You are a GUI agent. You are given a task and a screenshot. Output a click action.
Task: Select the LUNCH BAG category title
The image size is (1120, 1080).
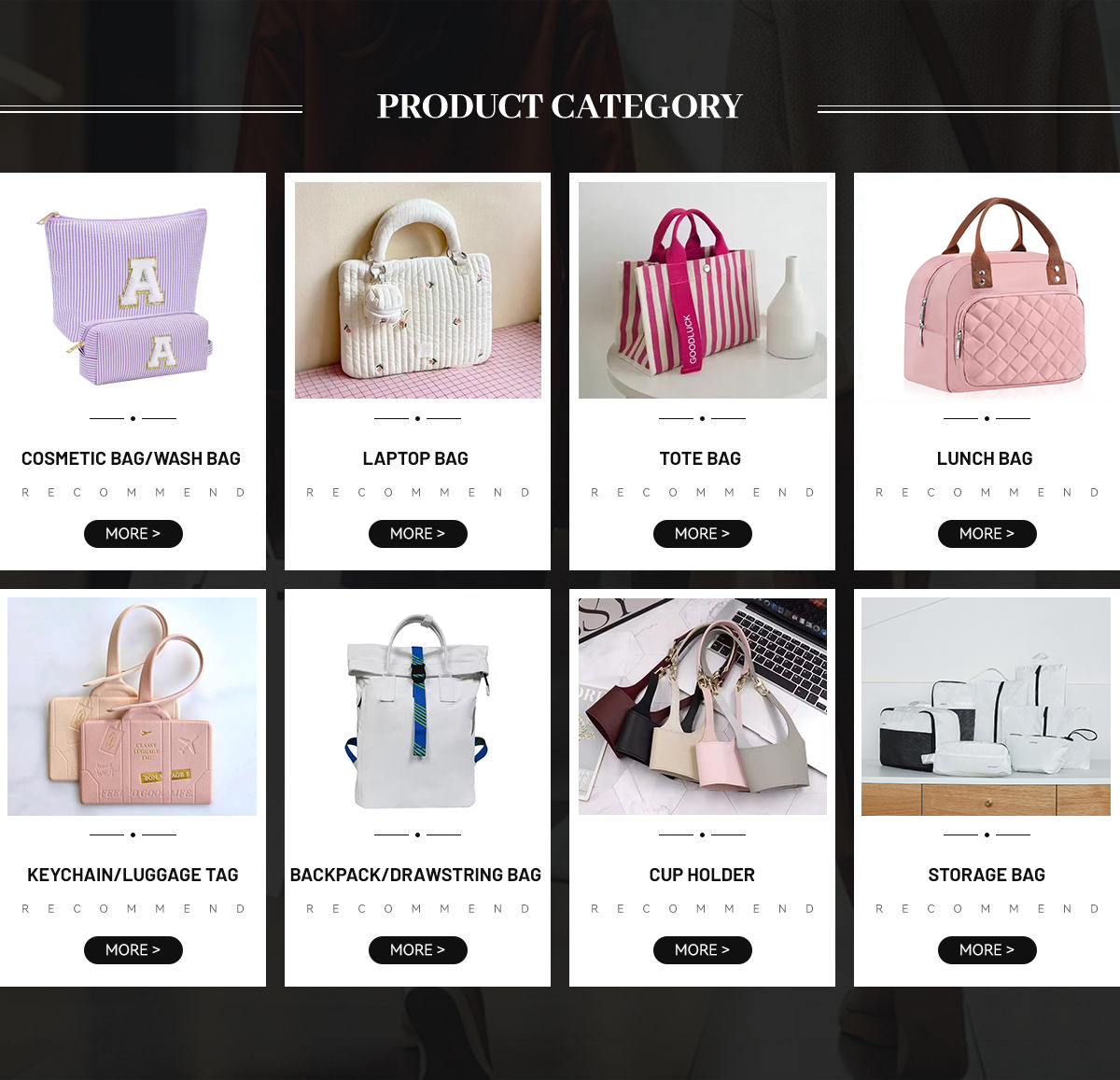point(985,458)
